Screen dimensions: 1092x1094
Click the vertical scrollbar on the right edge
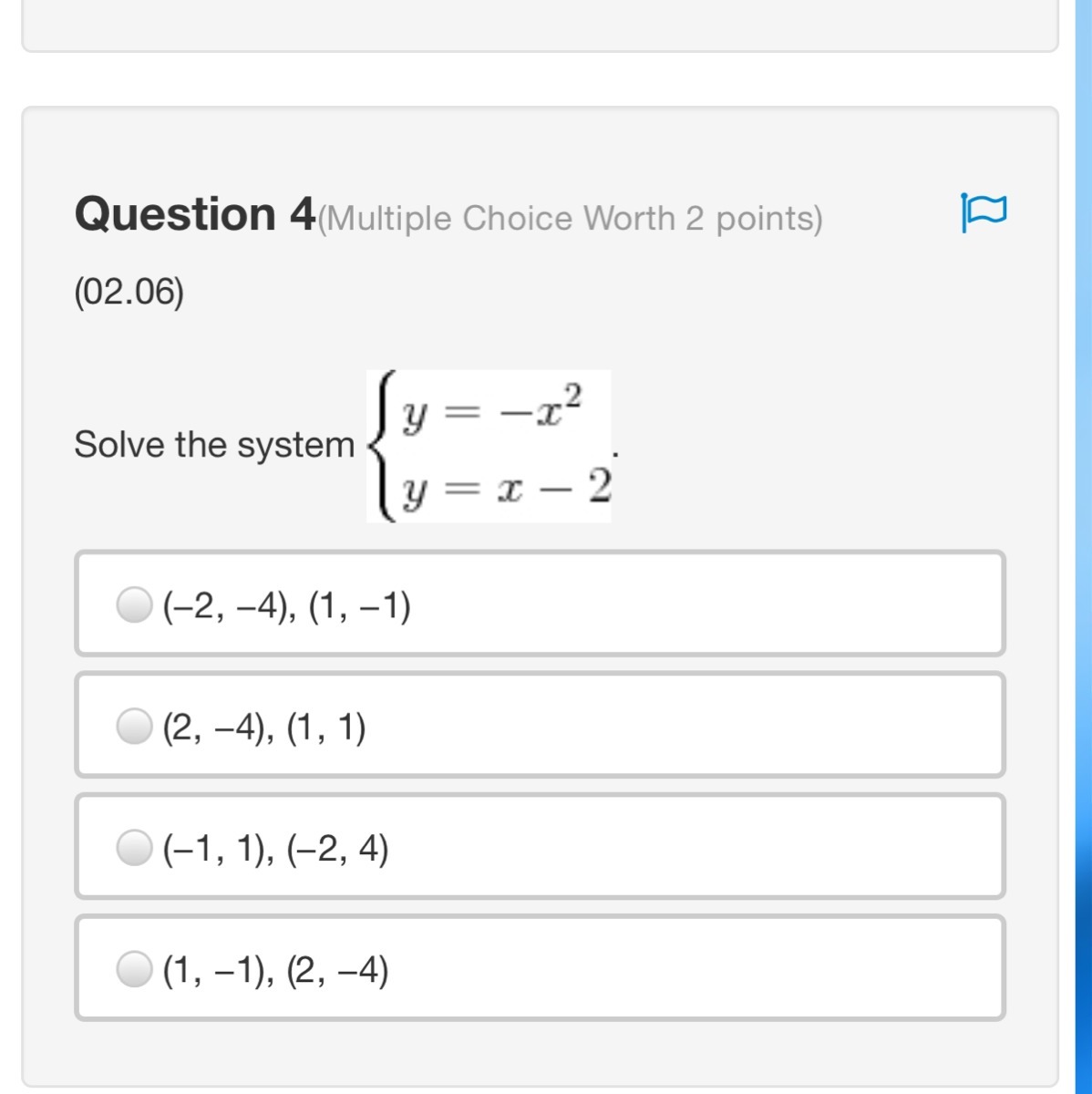click(1083, 547)
